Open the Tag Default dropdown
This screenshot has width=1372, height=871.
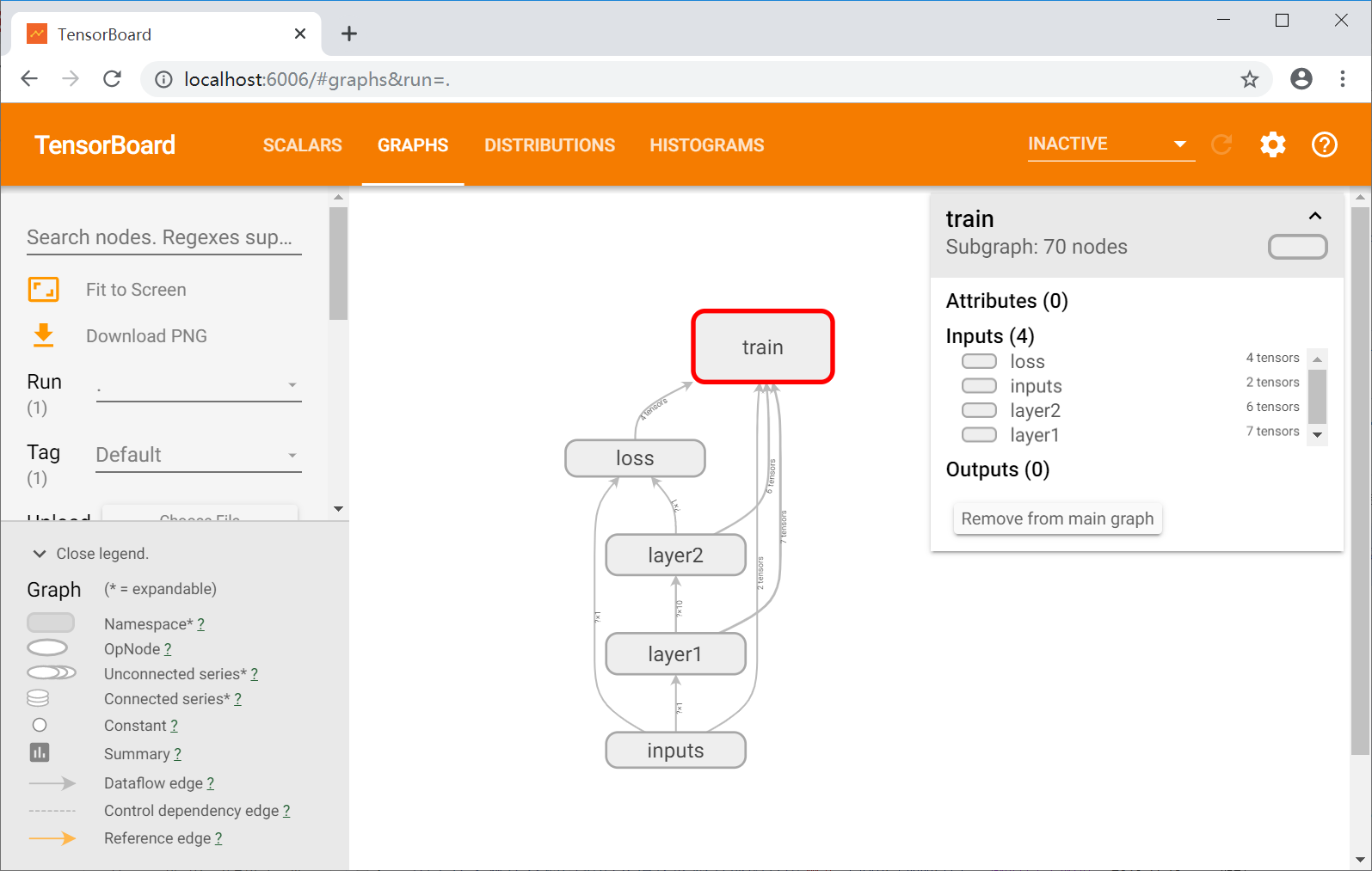pos(199,455)
